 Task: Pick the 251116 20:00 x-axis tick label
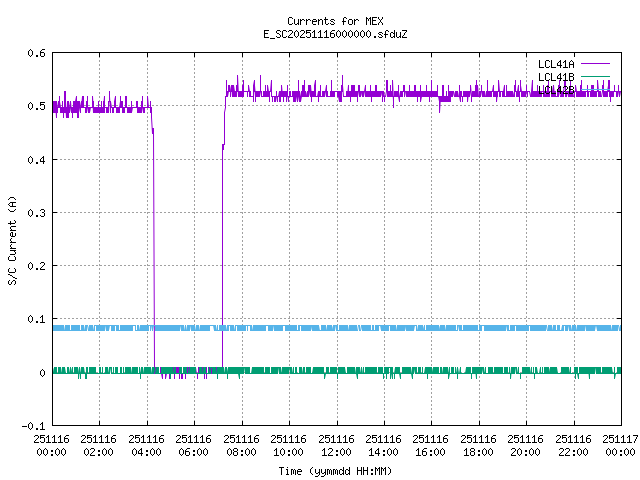(x=526, y=445)
